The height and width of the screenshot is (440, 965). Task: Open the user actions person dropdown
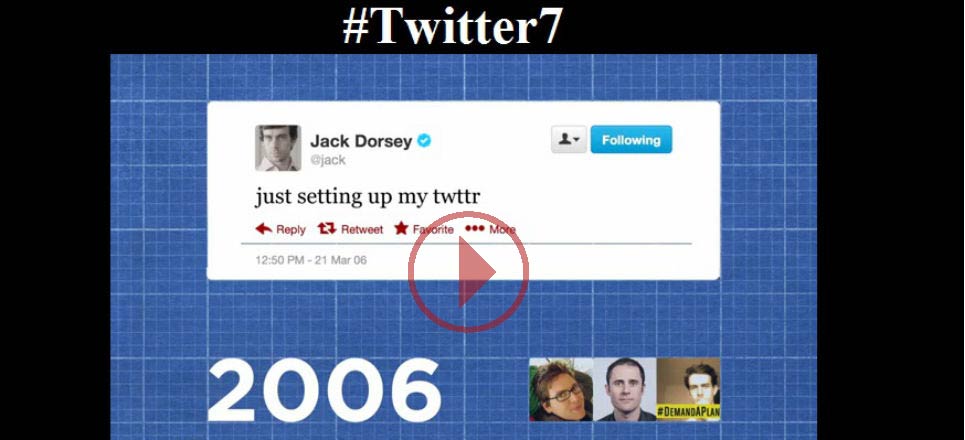pos(569,140)
